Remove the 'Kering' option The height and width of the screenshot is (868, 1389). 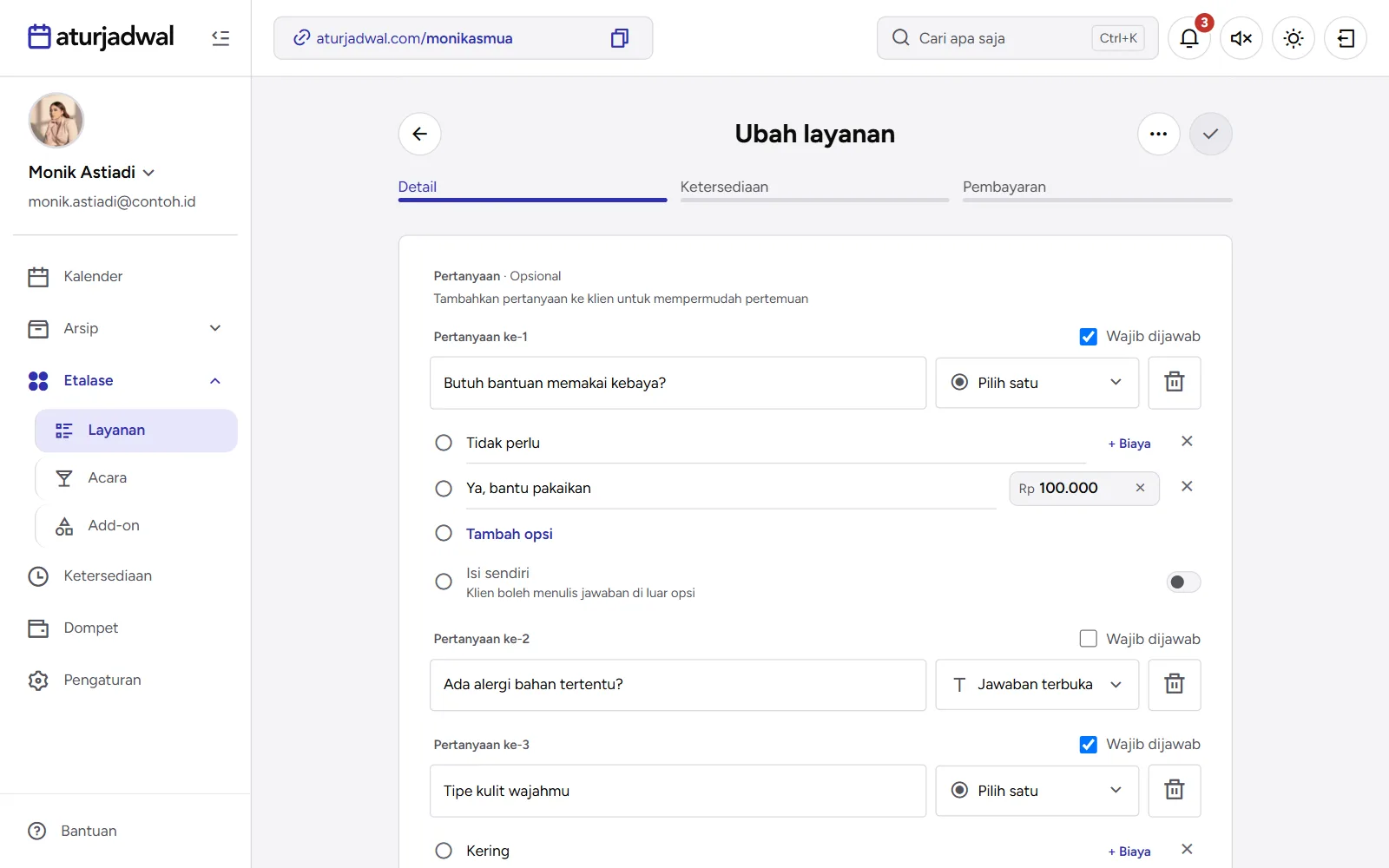tap(1187, 850)
